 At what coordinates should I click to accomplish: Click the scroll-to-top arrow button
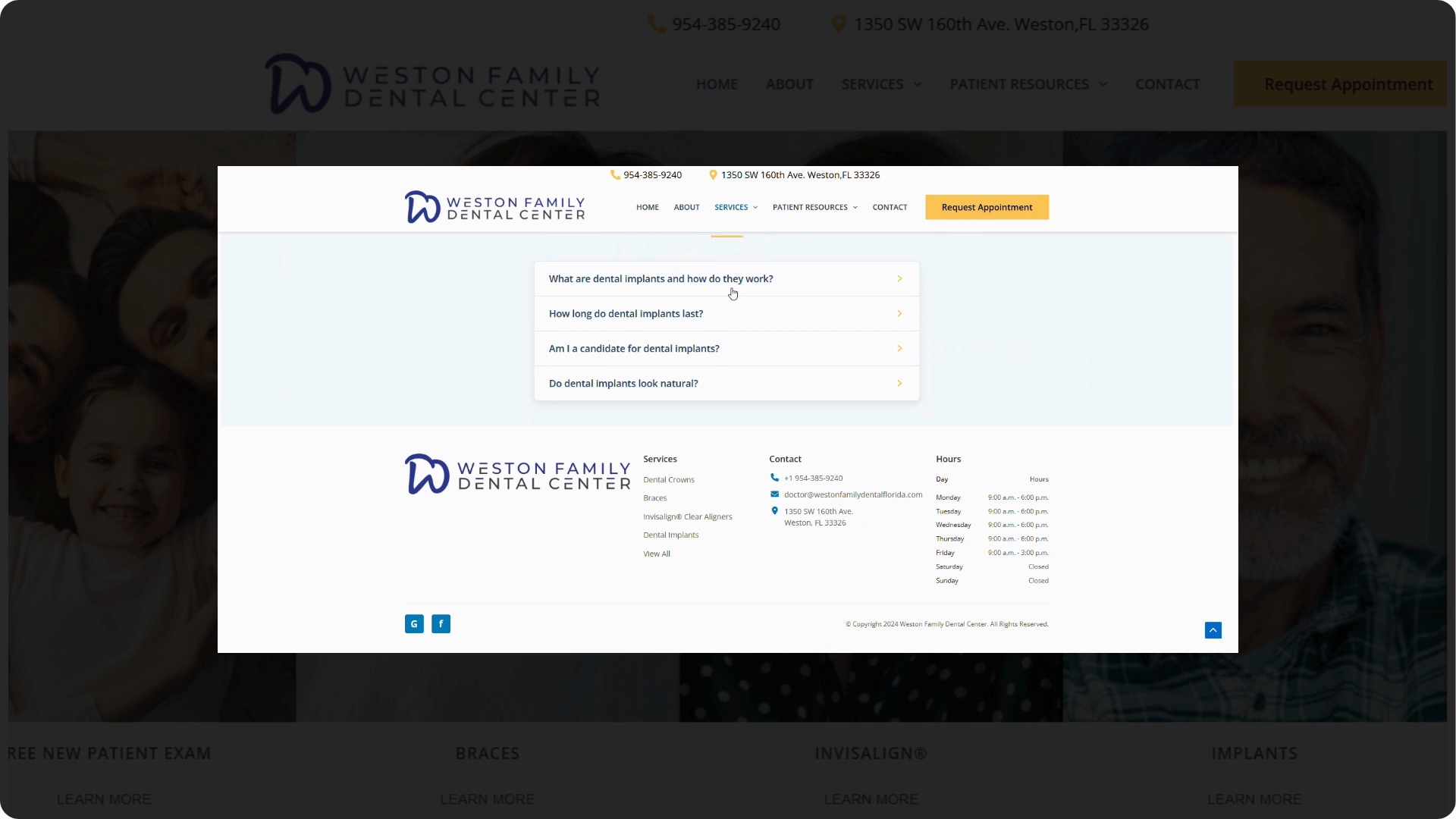pos(1213,630)
